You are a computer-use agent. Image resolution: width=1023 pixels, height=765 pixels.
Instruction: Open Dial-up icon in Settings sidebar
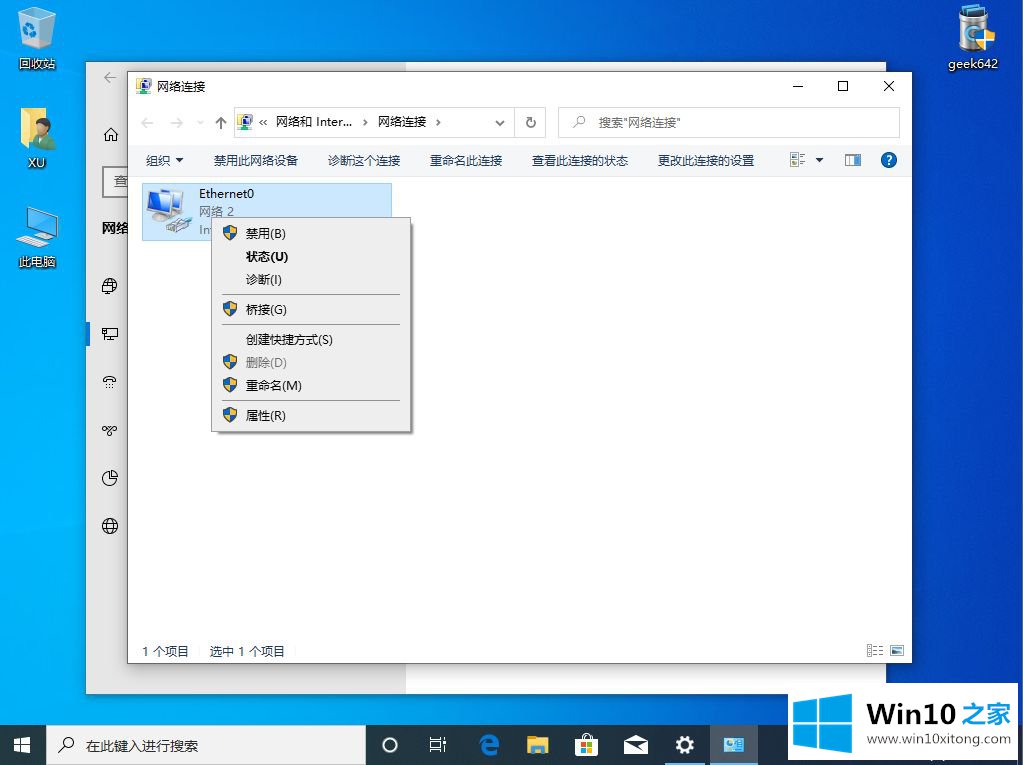coord(110,382)
